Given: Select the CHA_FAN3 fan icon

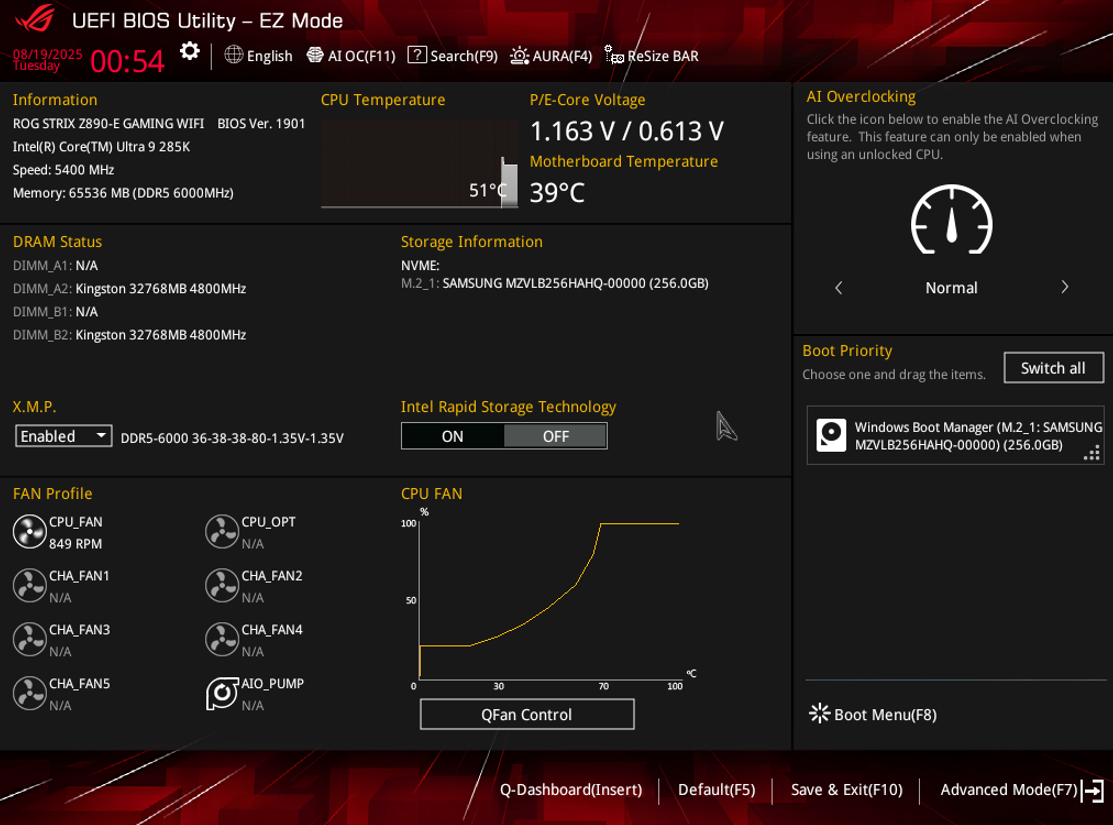Looking at the screenshot, I should (x=30, y=640).
